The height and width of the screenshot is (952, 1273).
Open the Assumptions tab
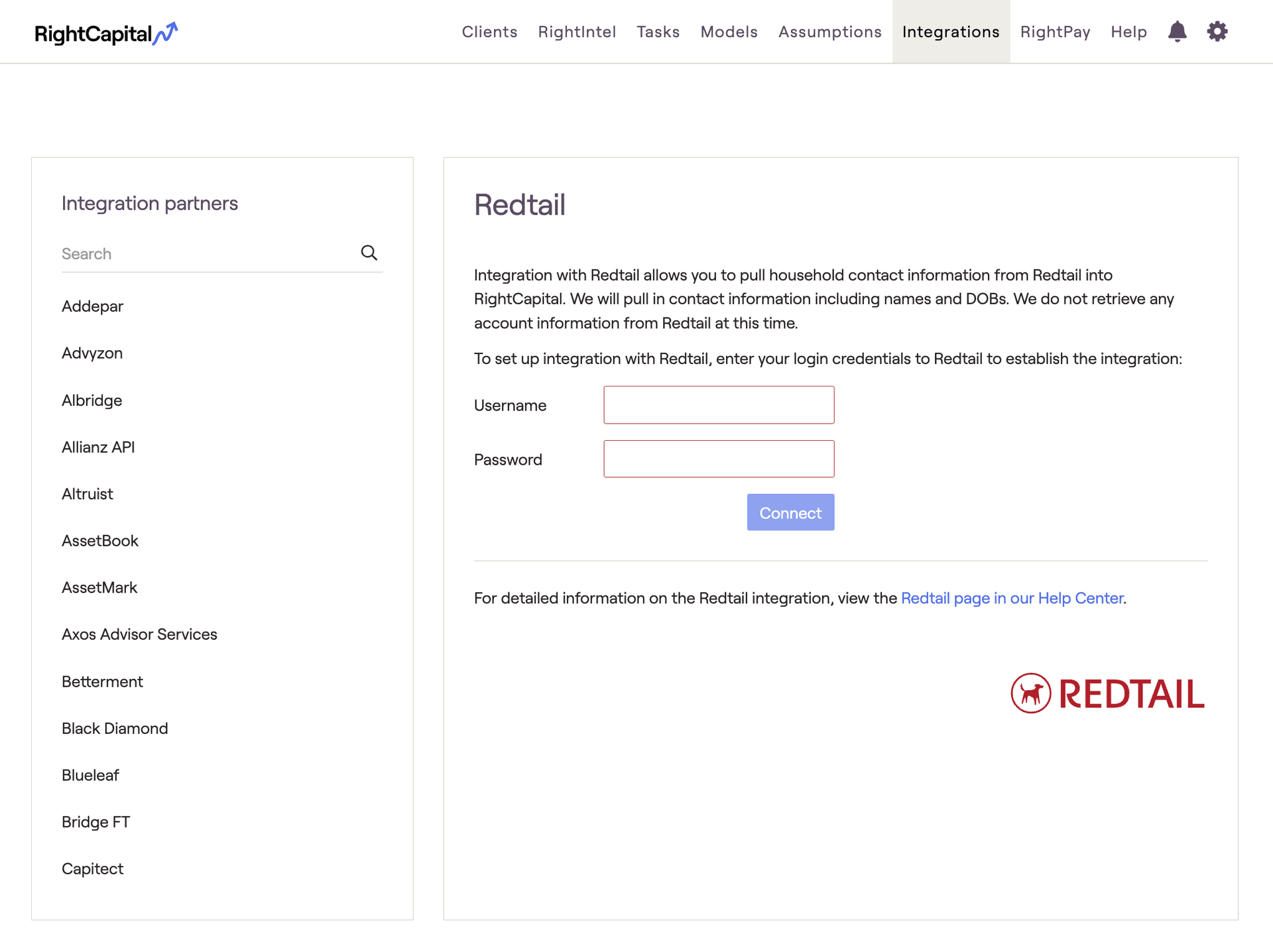[830, 32]
